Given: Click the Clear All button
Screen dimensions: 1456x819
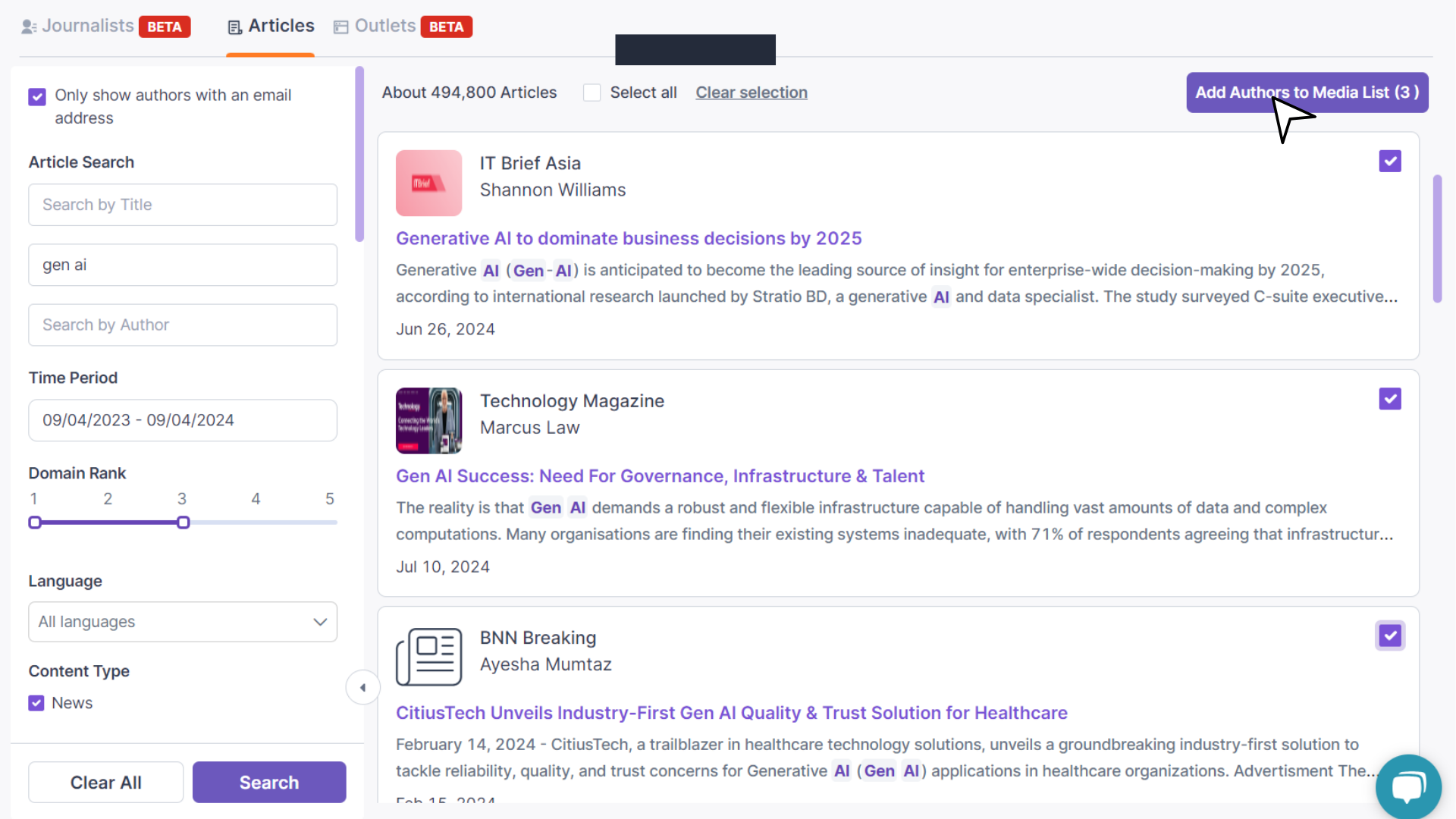Looking at the screenshot, I should (106, 782).
